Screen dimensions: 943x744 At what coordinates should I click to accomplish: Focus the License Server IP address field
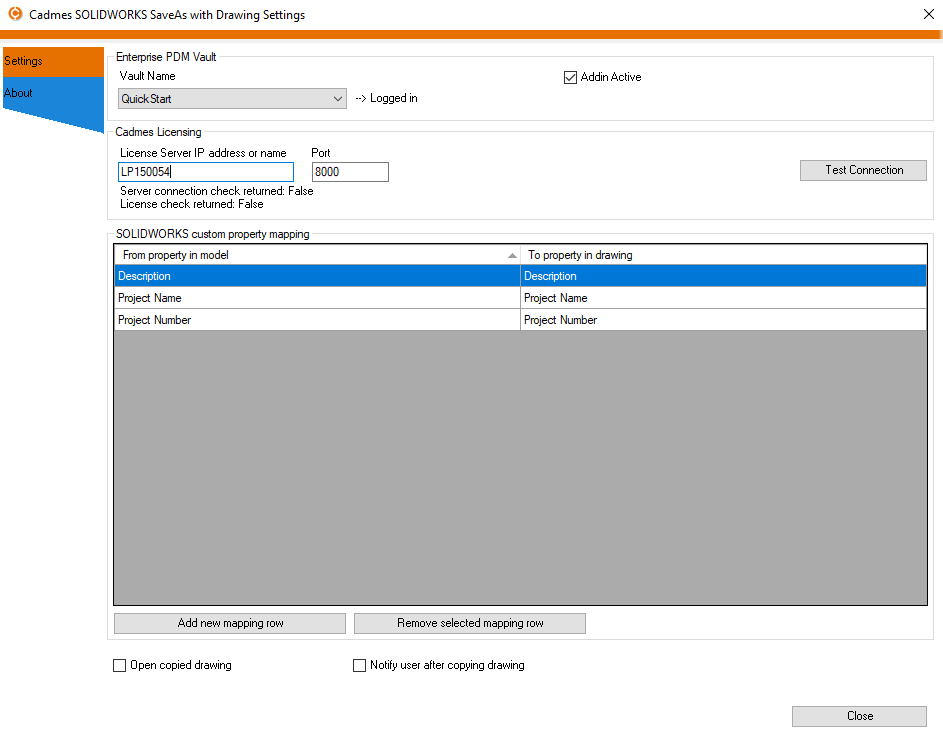[x=206, y=172]
